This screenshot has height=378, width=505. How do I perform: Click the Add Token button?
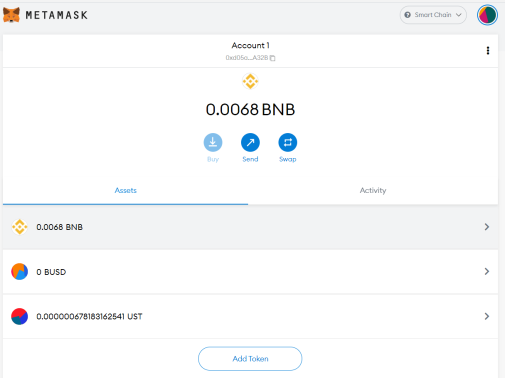(250, 359)
